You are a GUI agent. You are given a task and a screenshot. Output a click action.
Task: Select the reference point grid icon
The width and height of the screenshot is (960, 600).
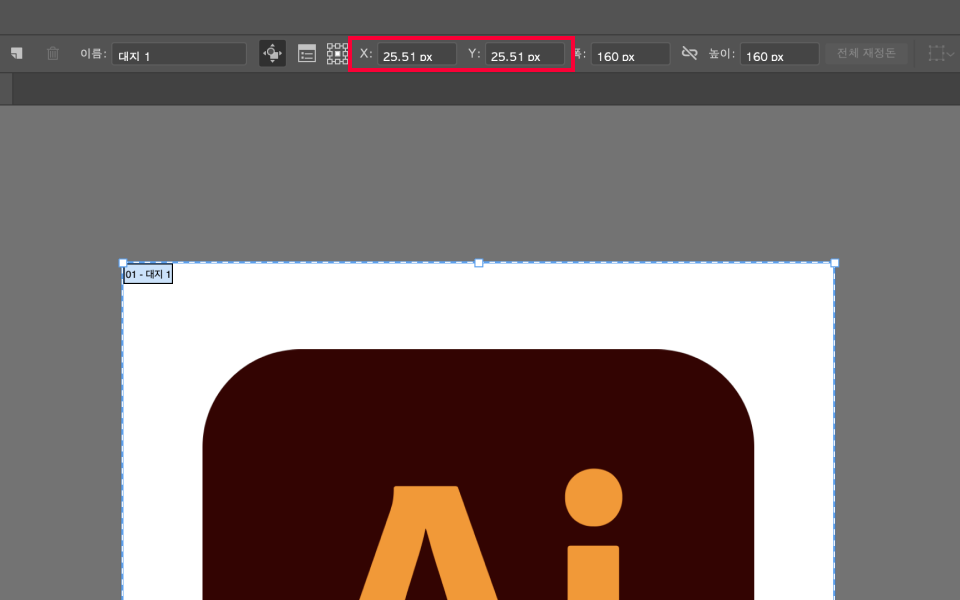337,54
